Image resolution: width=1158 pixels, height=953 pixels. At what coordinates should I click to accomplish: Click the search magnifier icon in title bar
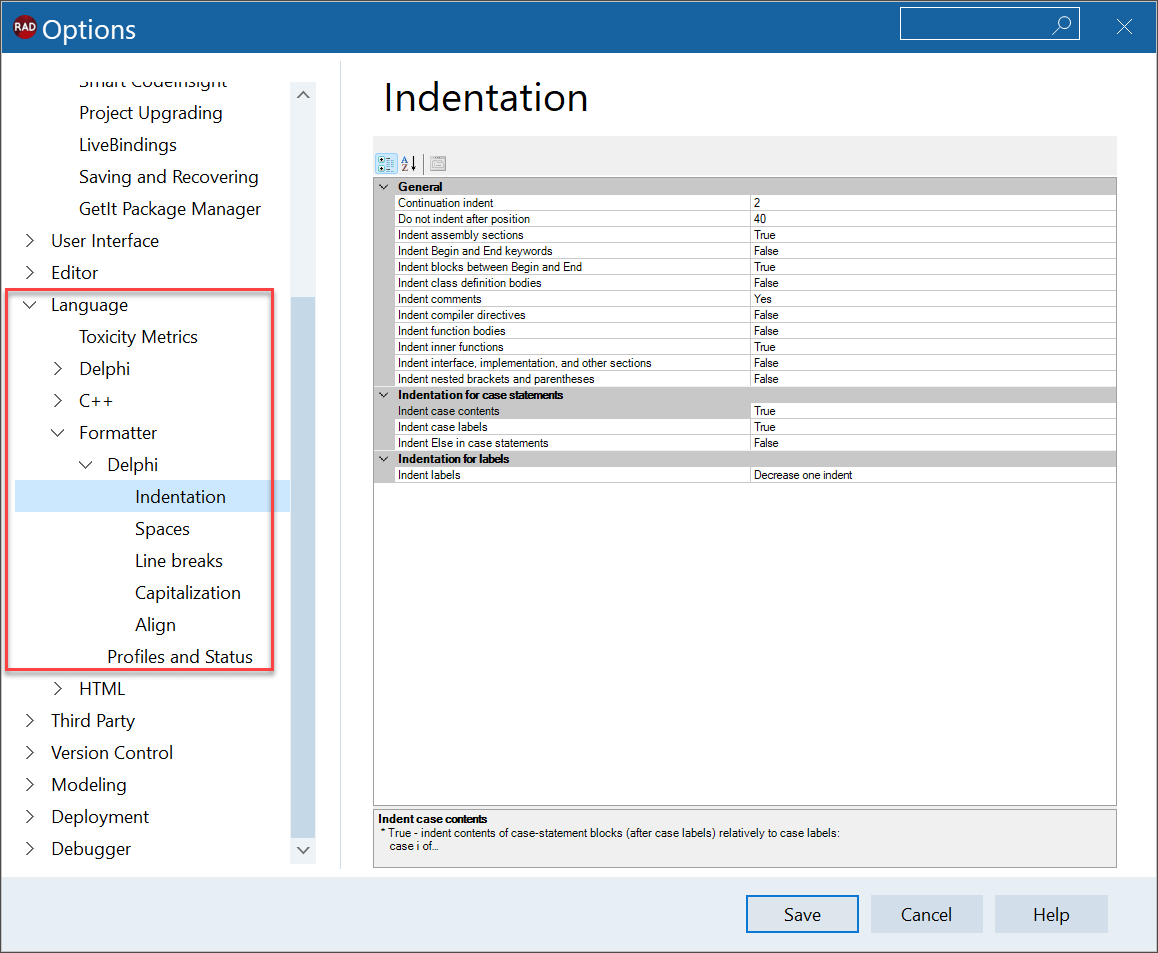pyautogui.click(x=1061, y=26)
